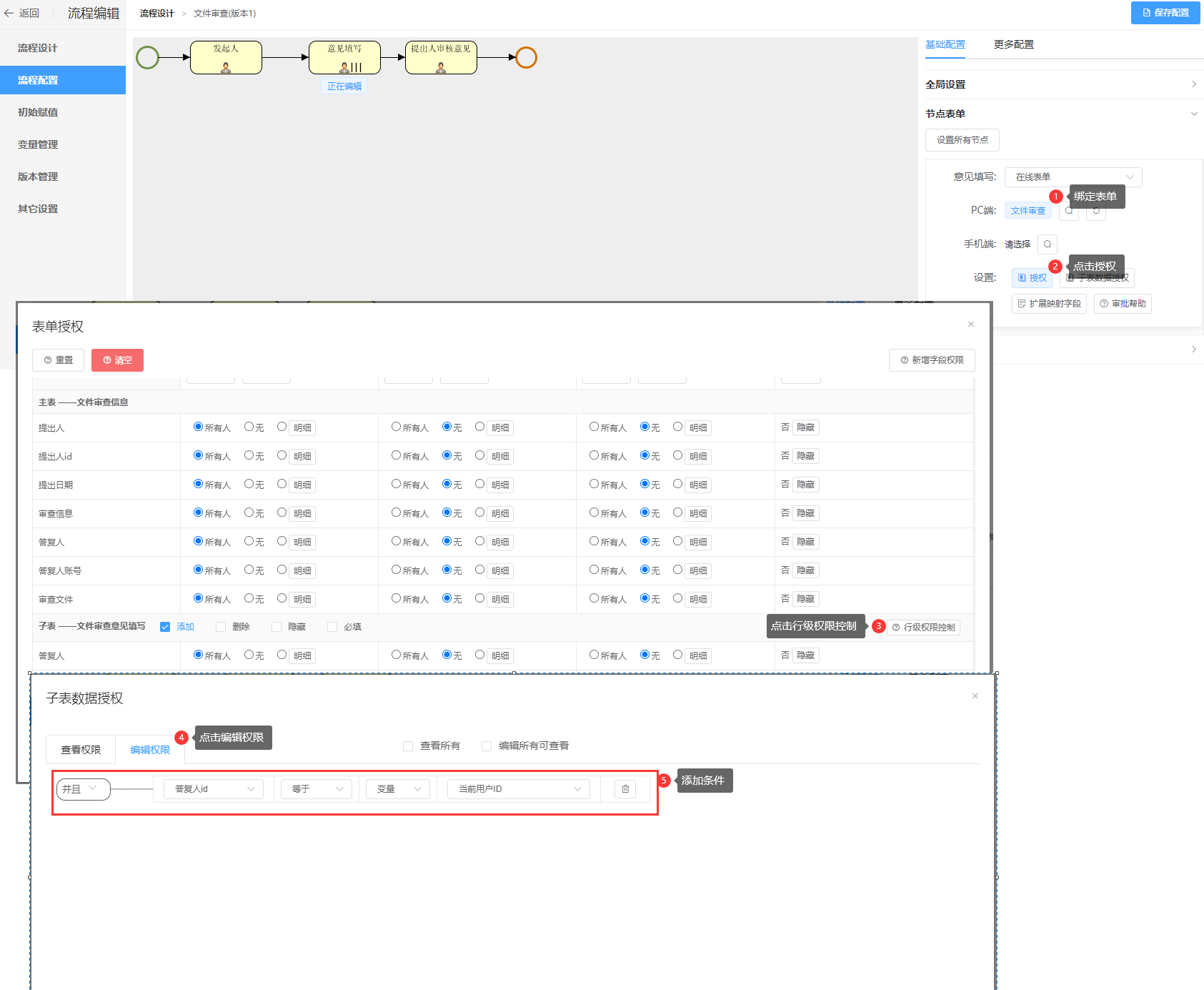The image size is (1204, 990).
Task: Open 其它设置 in the left sidebar
Action: tap(63, 209)
